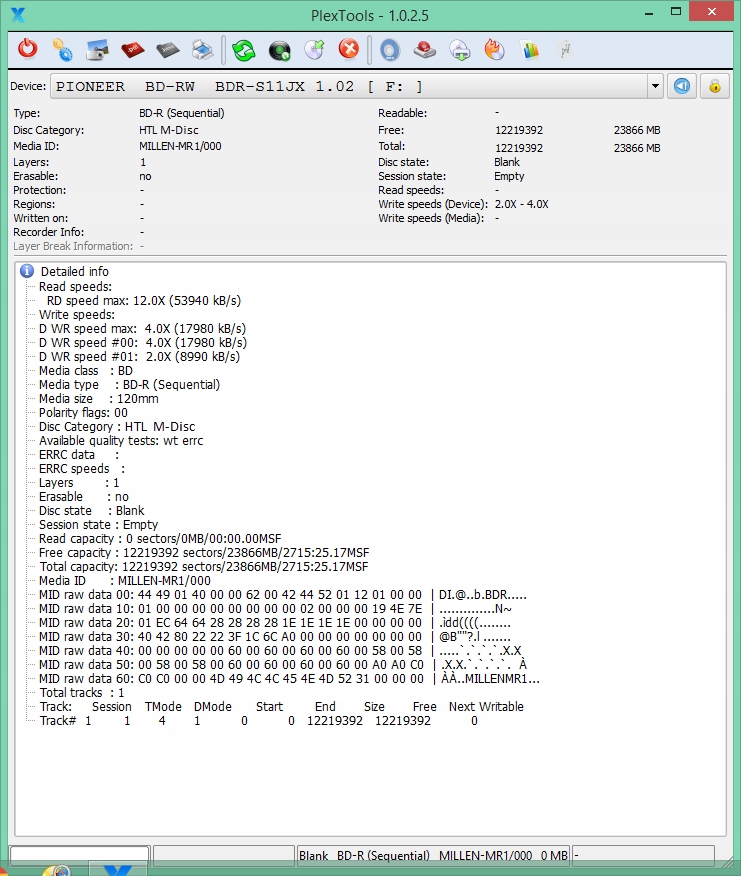
Task: Toggle the padlock drive lock button
Action: point(714,86)
